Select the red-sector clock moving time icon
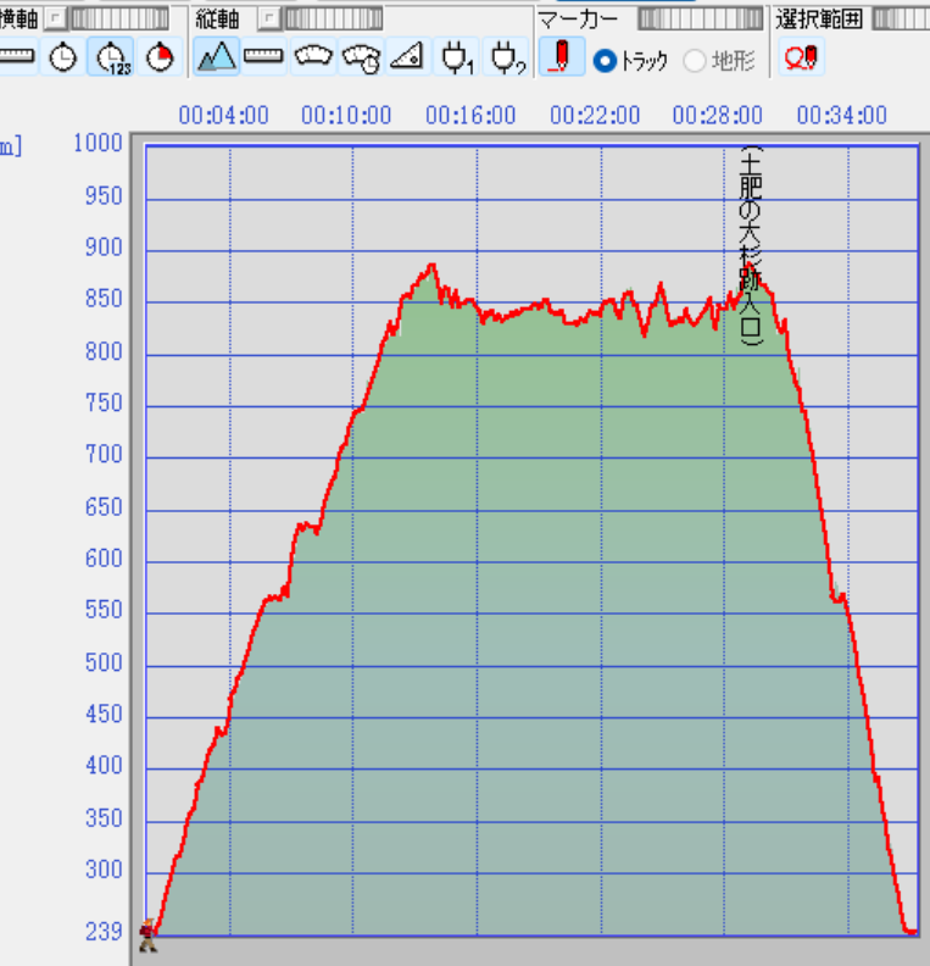 pos(160,57)
